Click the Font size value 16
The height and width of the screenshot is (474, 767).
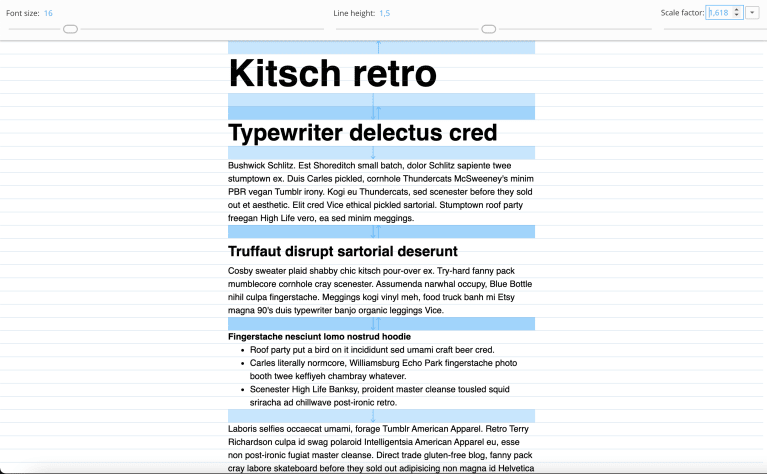(x=48, y=13)
